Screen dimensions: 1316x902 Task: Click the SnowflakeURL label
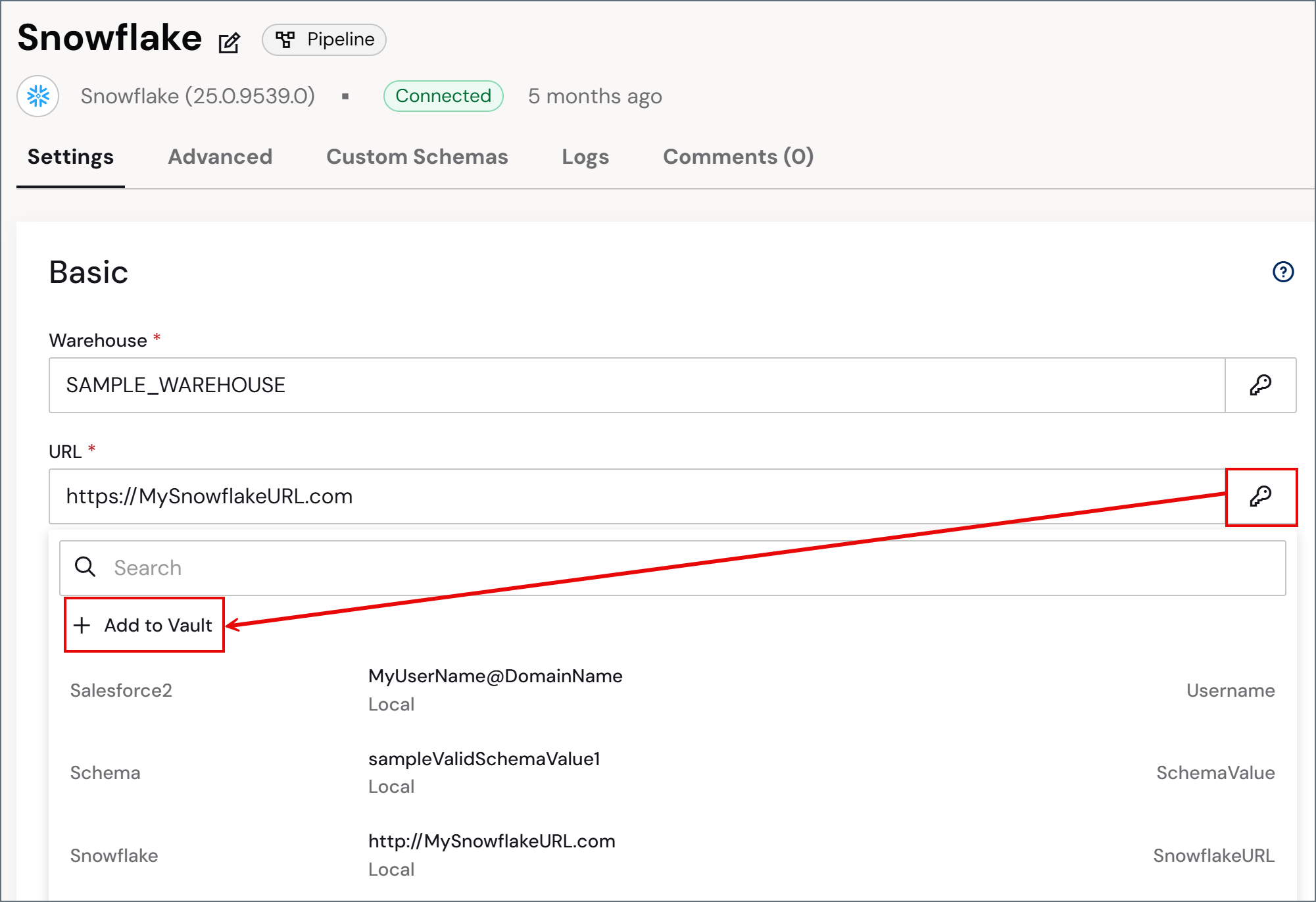(1213, 855)
